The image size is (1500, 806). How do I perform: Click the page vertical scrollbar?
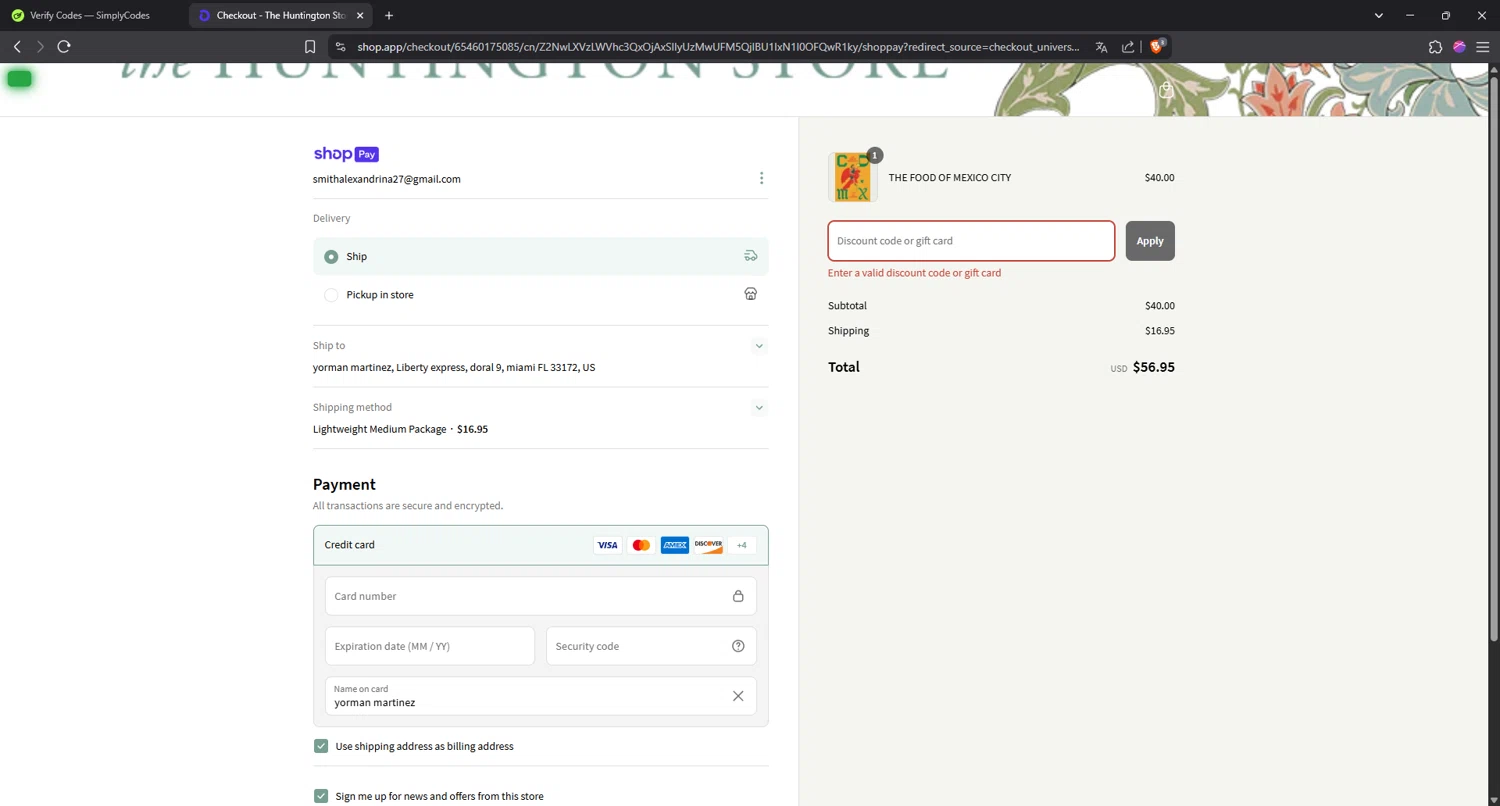(x=1494, y=360)
